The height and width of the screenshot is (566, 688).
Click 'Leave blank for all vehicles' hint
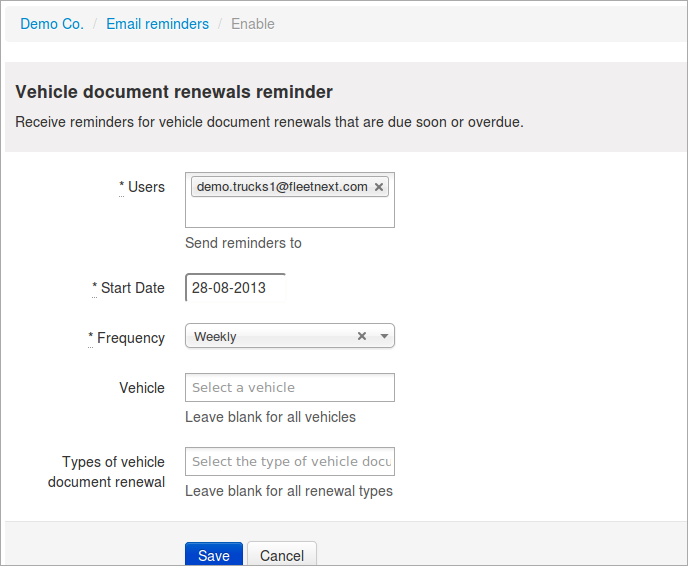click(270, 417)
